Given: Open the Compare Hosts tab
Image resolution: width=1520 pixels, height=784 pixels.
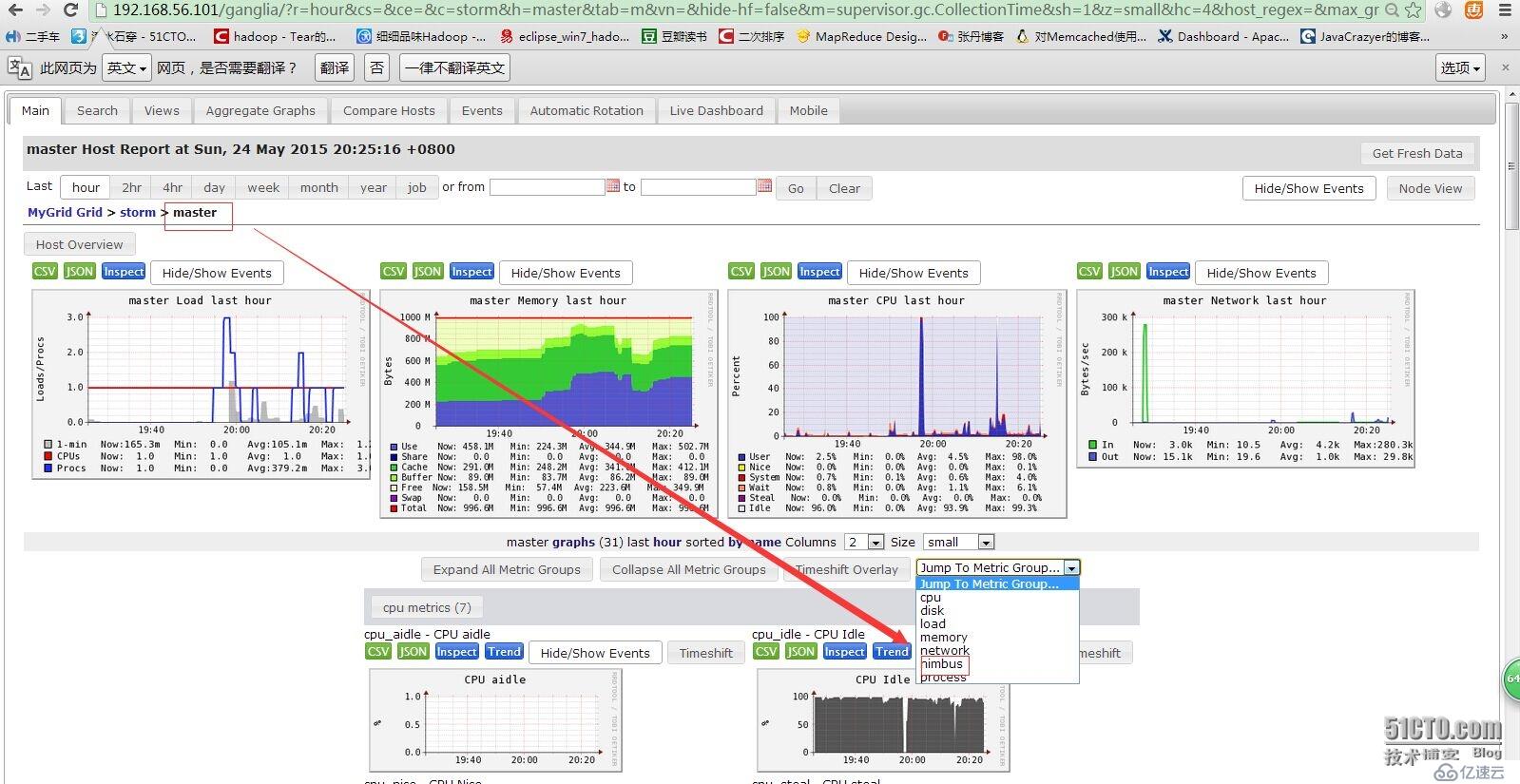Looking at the screenshot, I should coord(389,110).
